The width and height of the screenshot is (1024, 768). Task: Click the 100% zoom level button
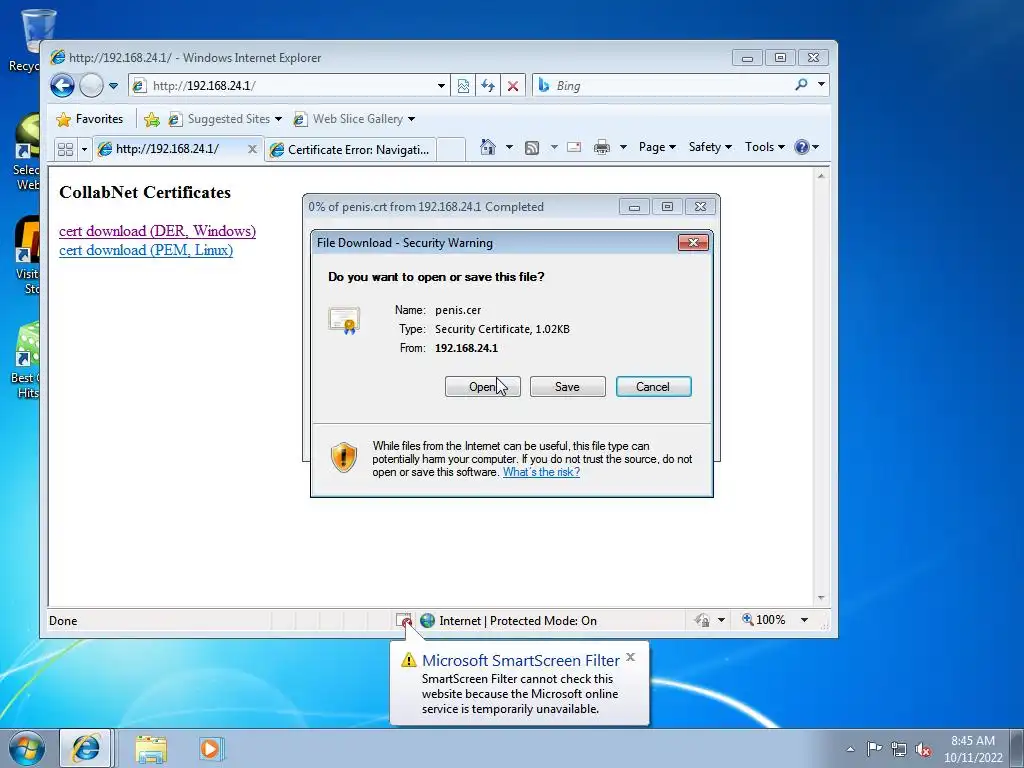[764, 620]
